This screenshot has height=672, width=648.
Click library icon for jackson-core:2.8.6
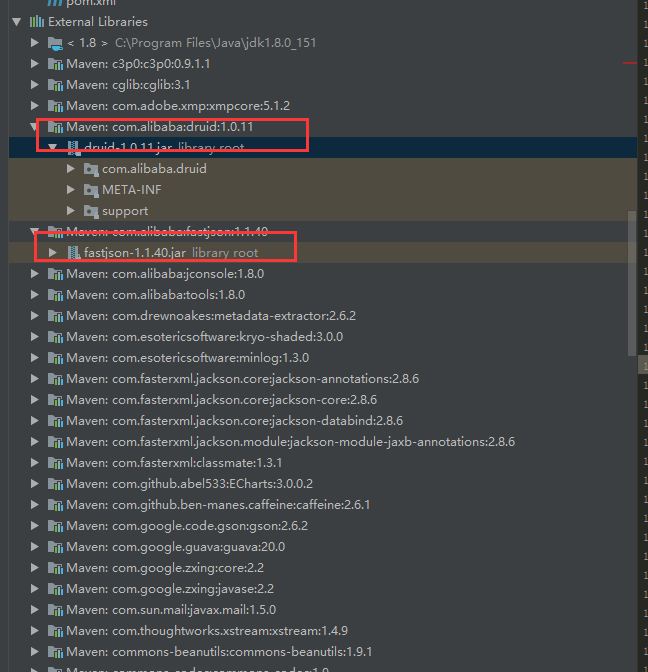tap(55, 400)
